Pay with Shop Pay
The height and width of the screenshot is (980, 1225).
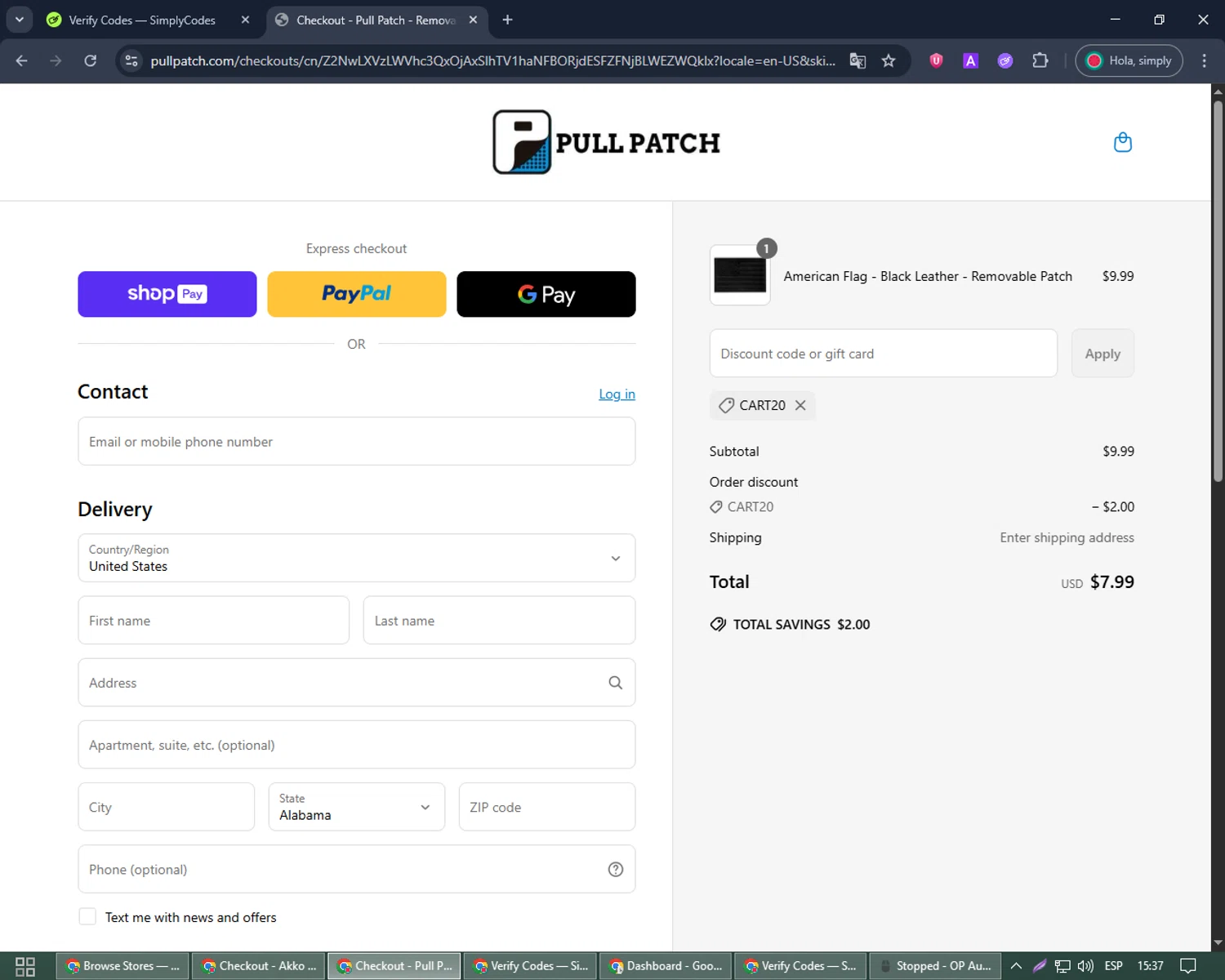pos(167,294)
